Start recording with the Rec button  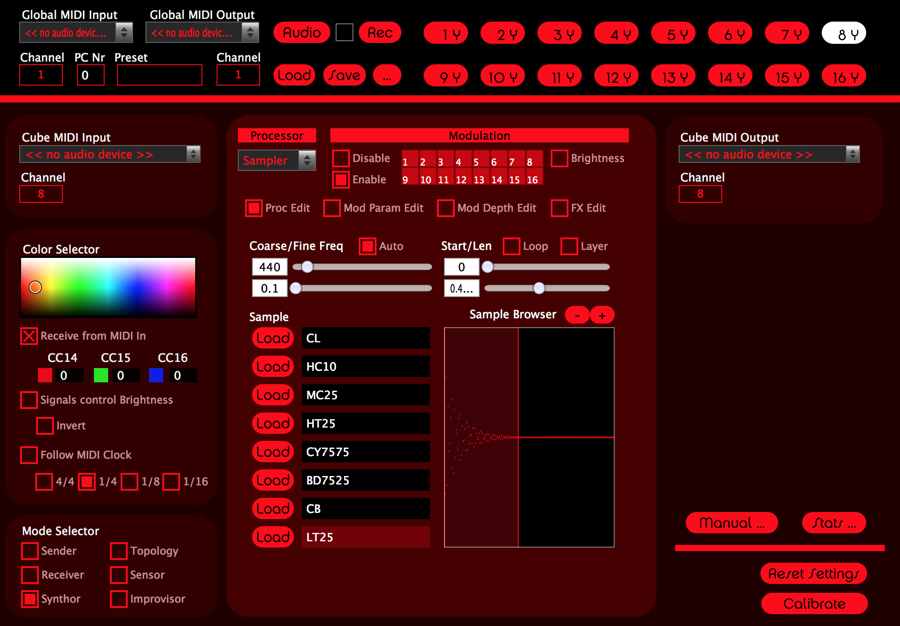point(379,33)
